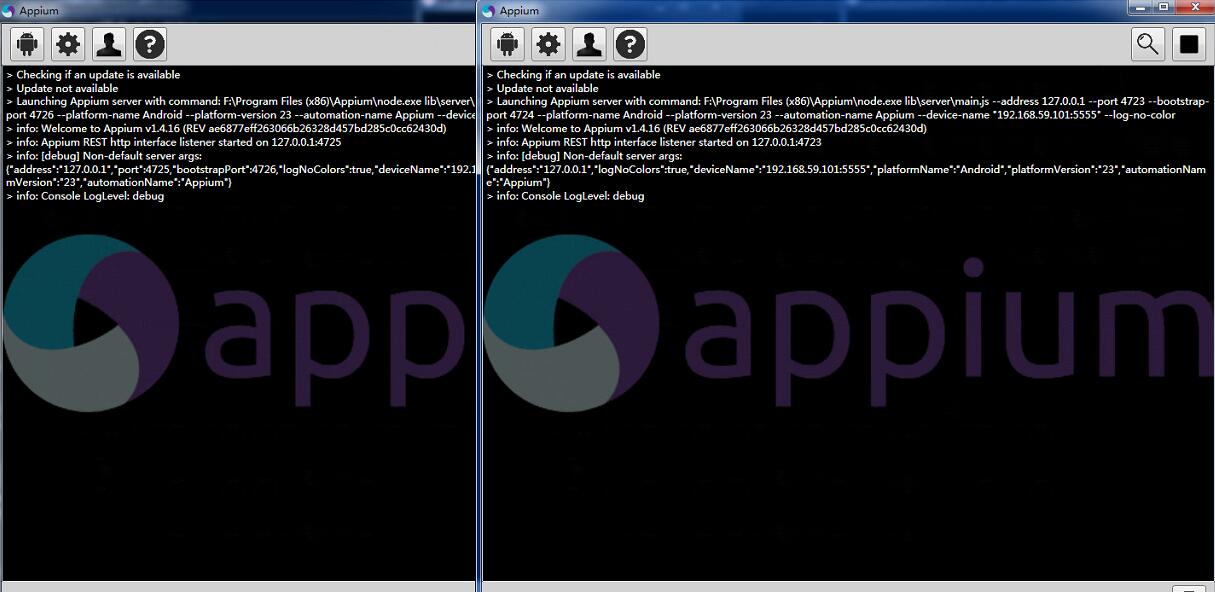Select 'Welcome to Appium v1.4.16' line in left log

pyautogui.click(x=226, y=129)
